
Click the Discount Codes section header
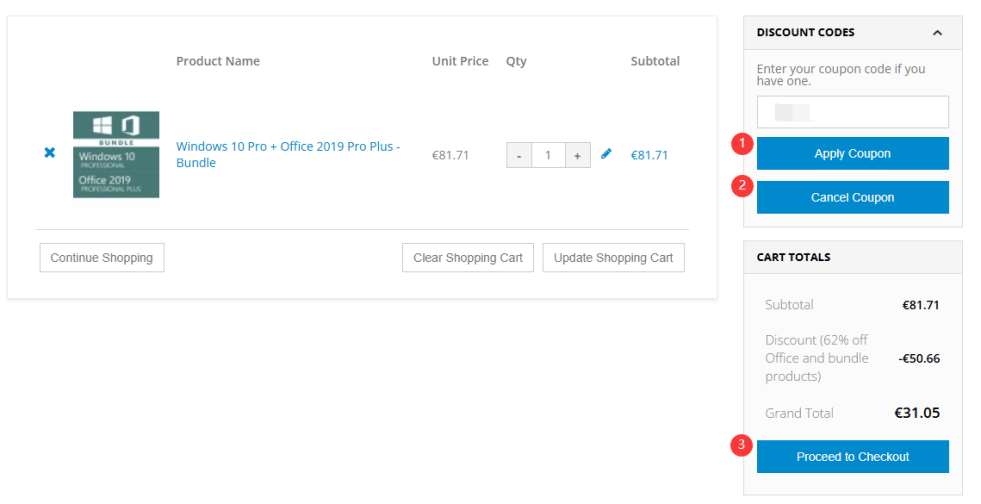pos(806,33)
